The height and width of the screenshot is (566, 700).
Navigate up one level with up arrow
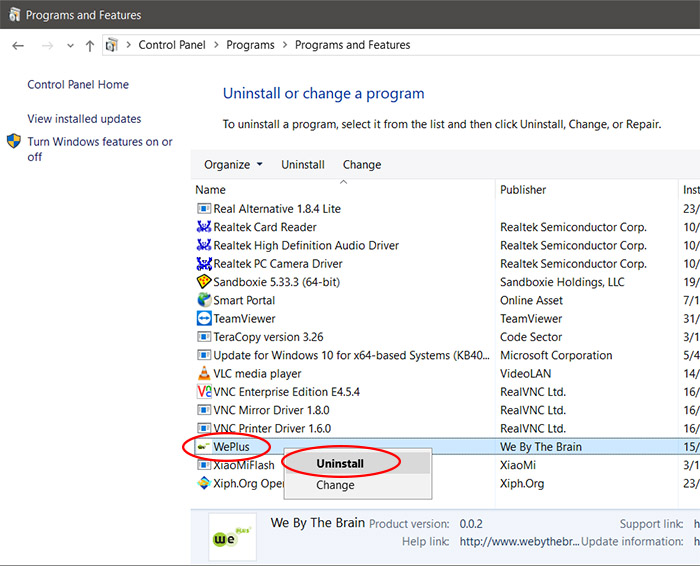coord(90,46)
